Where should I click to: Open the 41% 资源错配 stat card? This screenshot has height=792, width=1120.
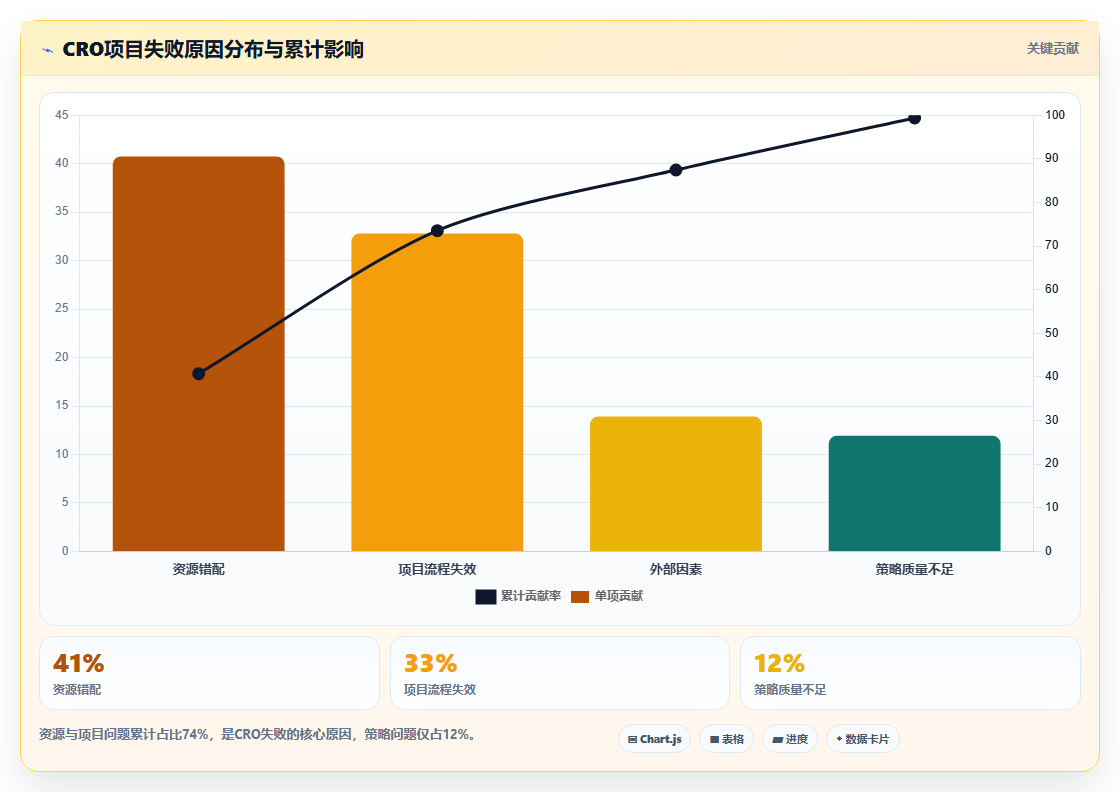209,673
